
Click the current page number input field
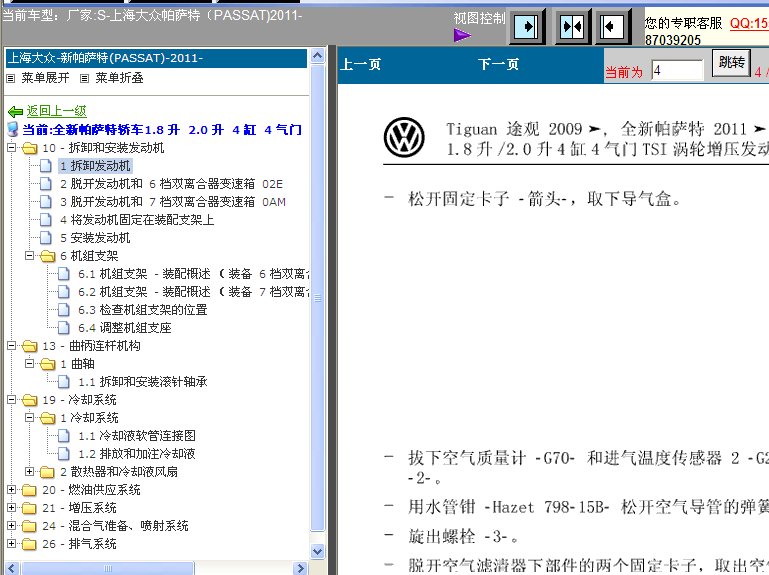tap(677, 71)
